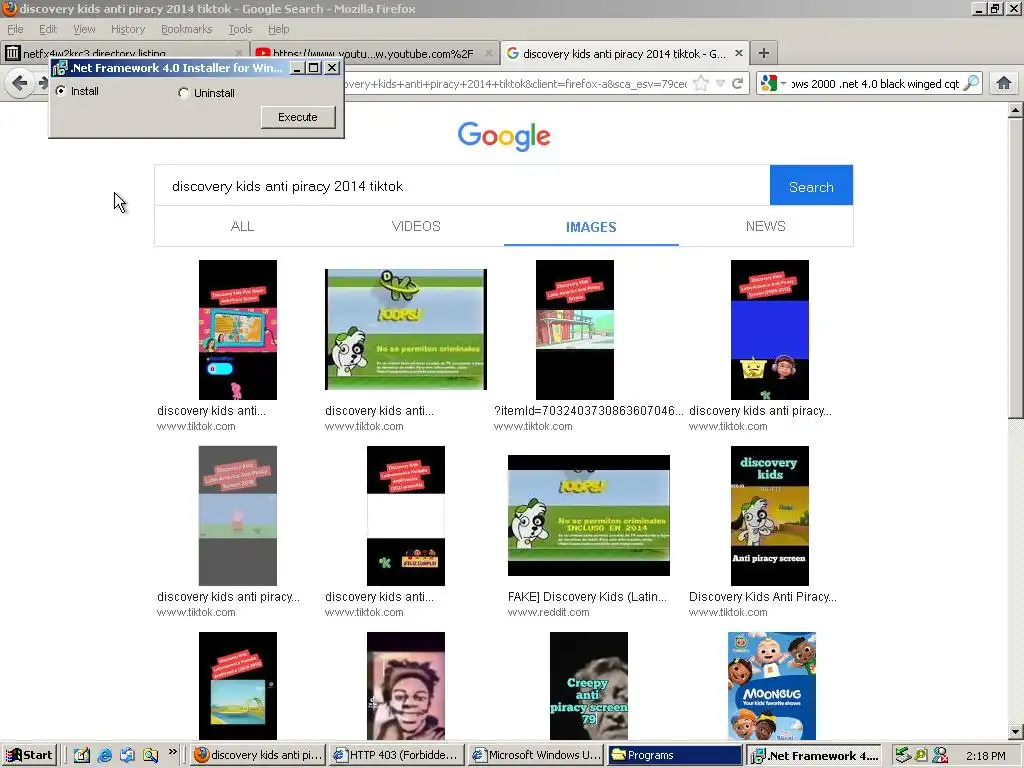Viewport: 1024px width, 768px height.
Task: Click into the Google search query field
Action: [462, 186]
